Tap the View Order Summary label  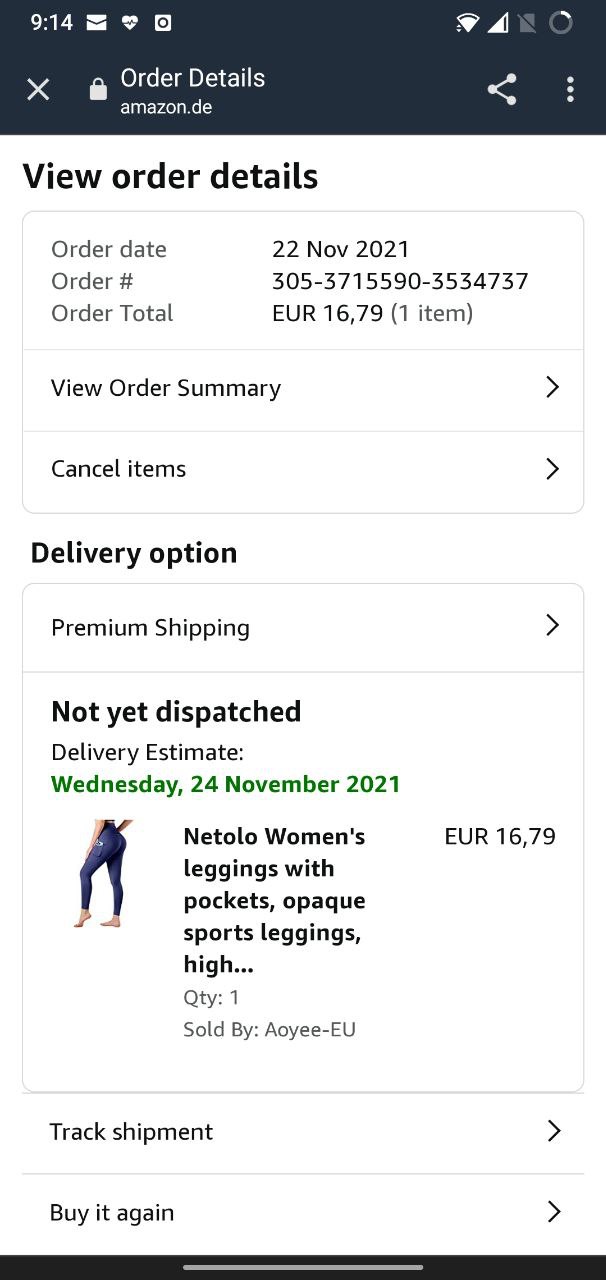click(x=166, y=388)
